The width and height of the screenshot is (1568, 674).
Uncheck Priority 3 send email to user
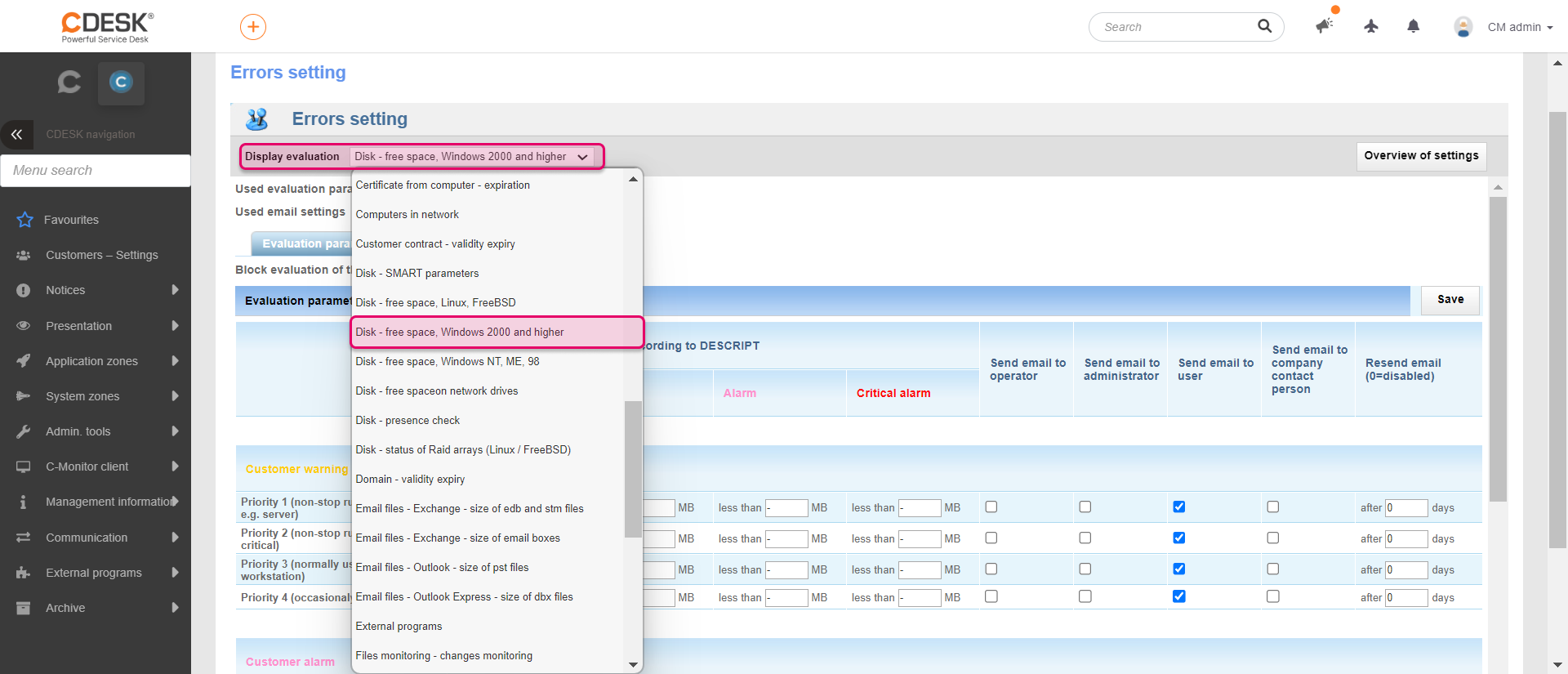pyautogui.click(x=1179, y=569)
